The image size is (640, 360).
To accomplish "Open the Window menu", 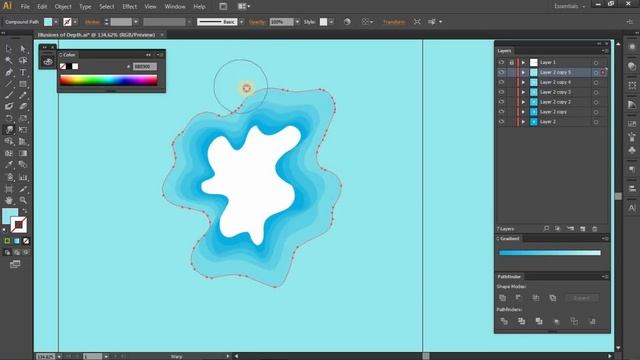I will pyautogui.click(x=175, y=7).
